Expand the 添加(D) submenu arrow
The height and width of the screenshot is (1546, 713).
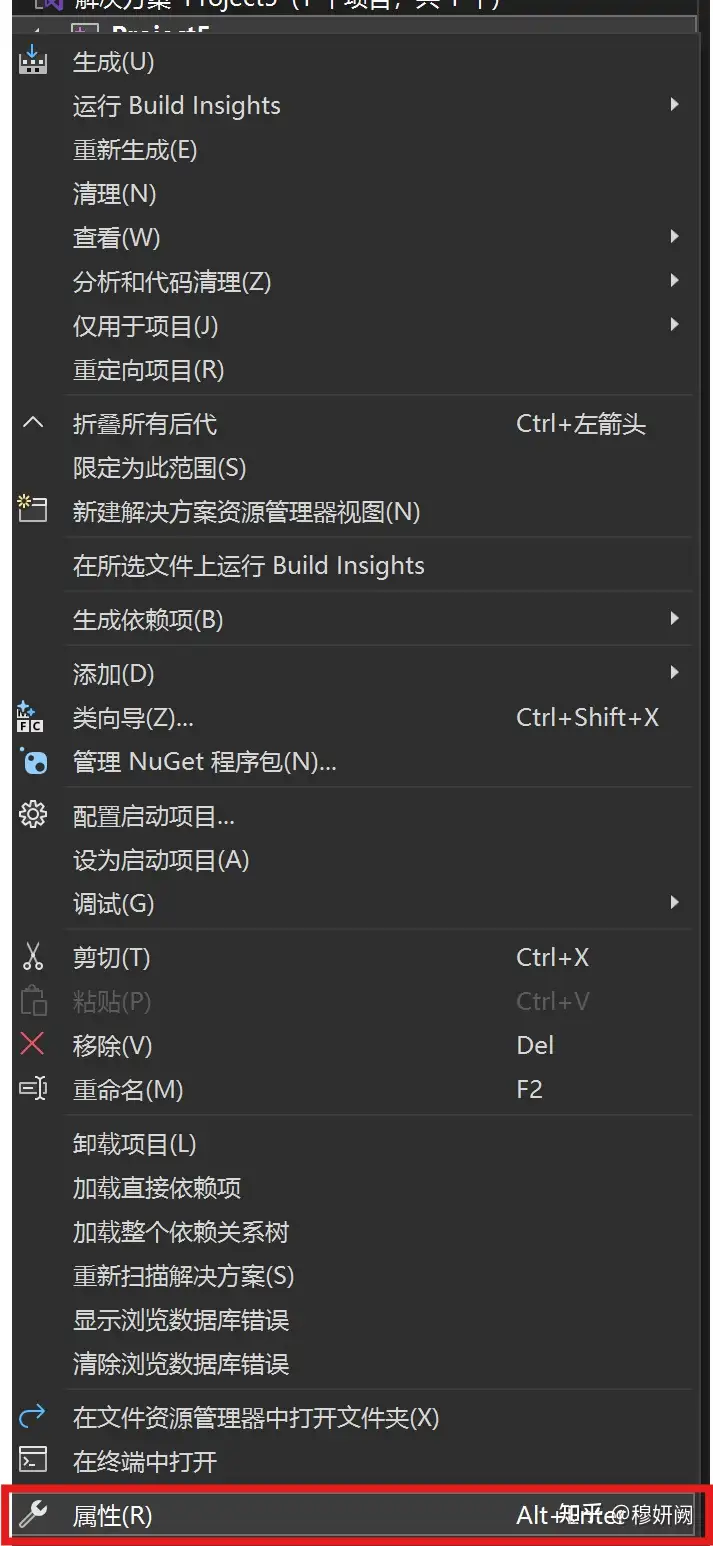coord(673,672)
